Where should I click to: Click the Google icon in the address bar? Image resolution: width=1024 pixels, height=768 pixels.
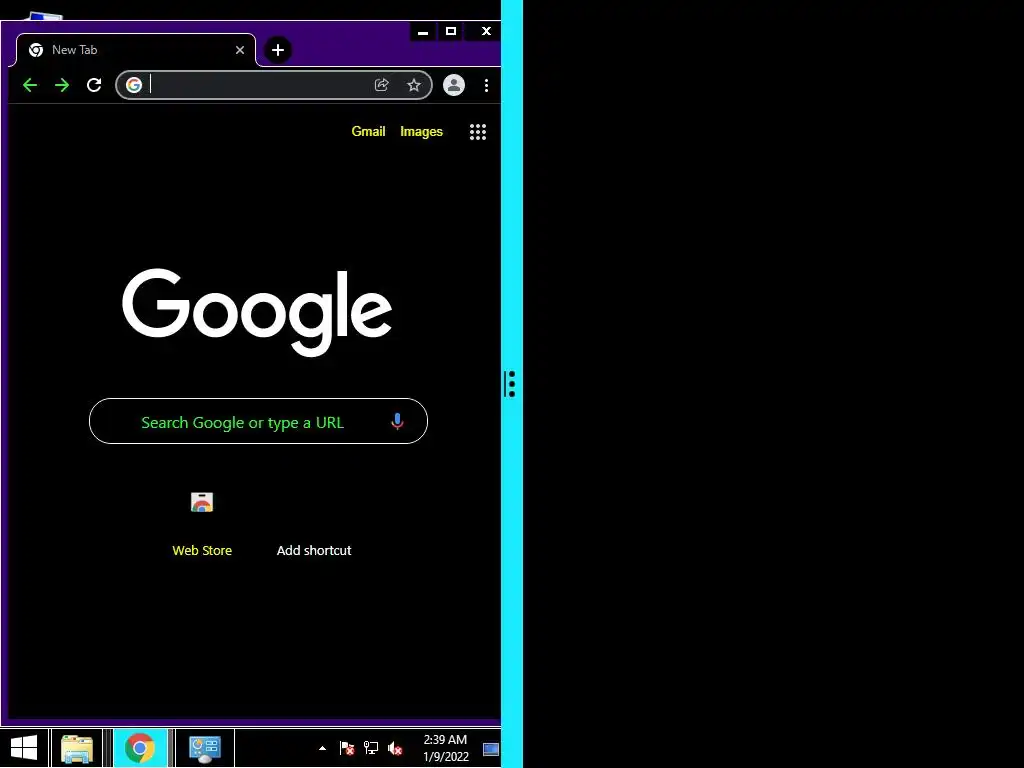click(x=134, y=85)
